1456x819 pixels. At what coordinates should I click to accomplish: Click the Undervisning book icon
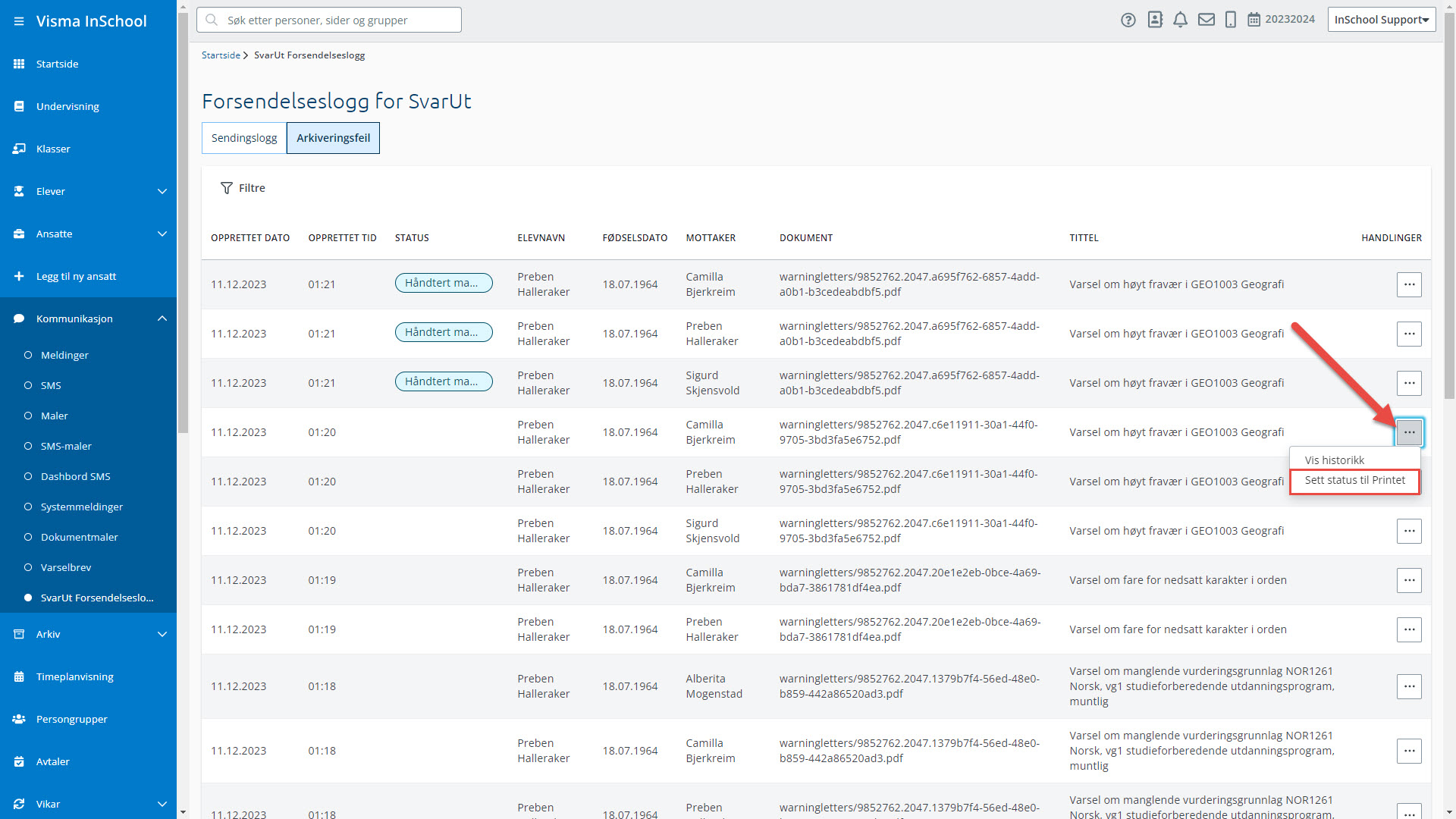[19, 106]
